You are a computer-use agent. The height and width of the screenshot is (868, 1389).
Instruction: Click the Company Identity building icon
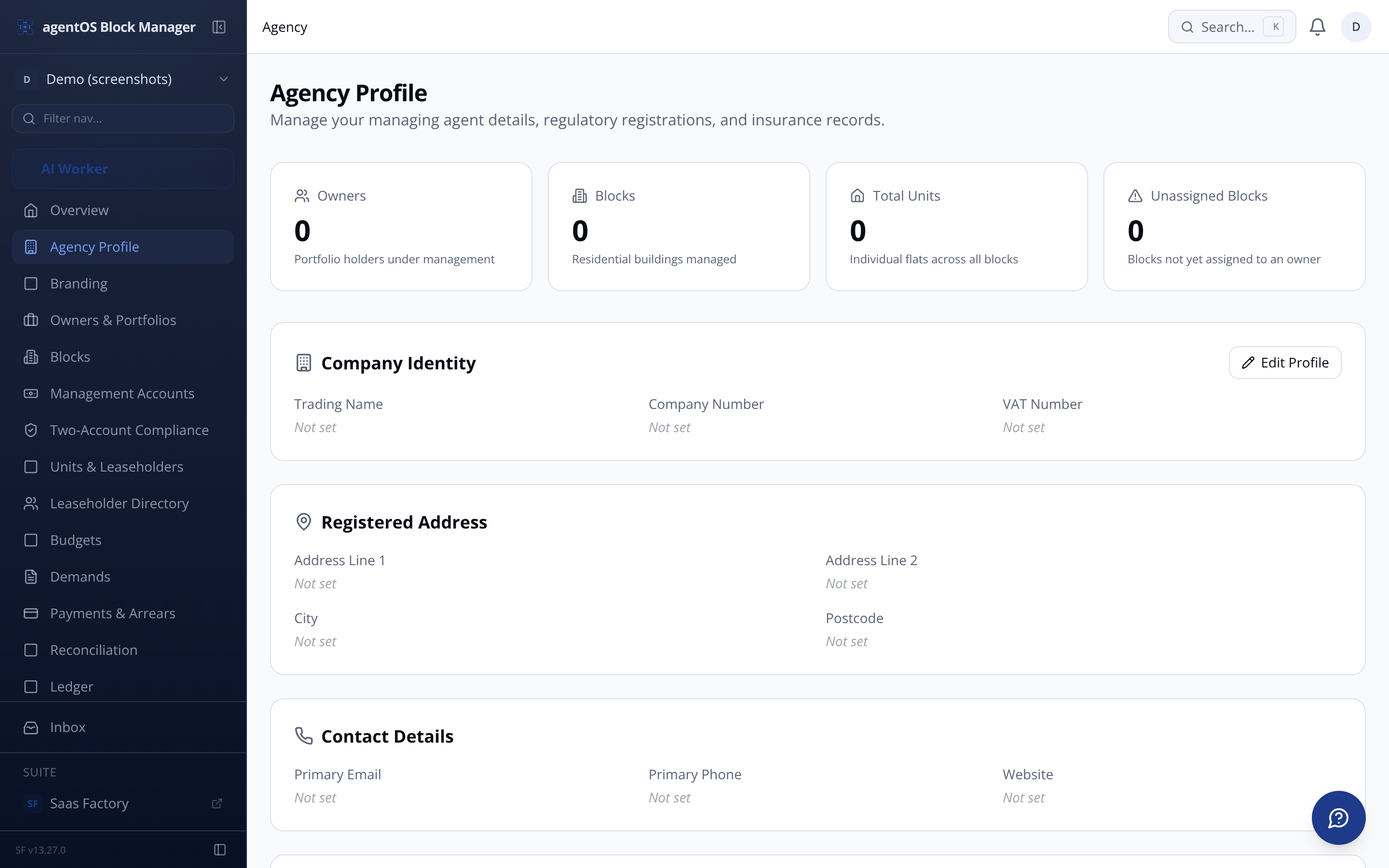click(x=304, y=363)
